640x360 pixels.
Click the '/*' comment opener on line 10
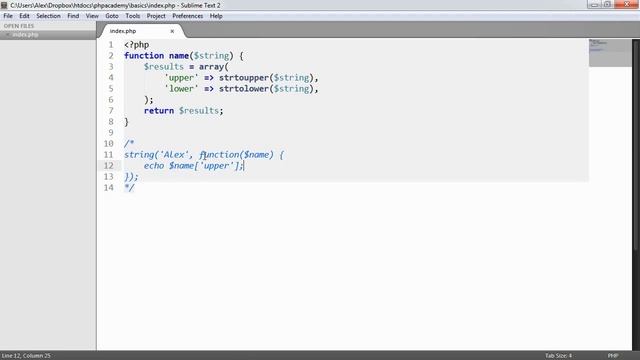129,144
